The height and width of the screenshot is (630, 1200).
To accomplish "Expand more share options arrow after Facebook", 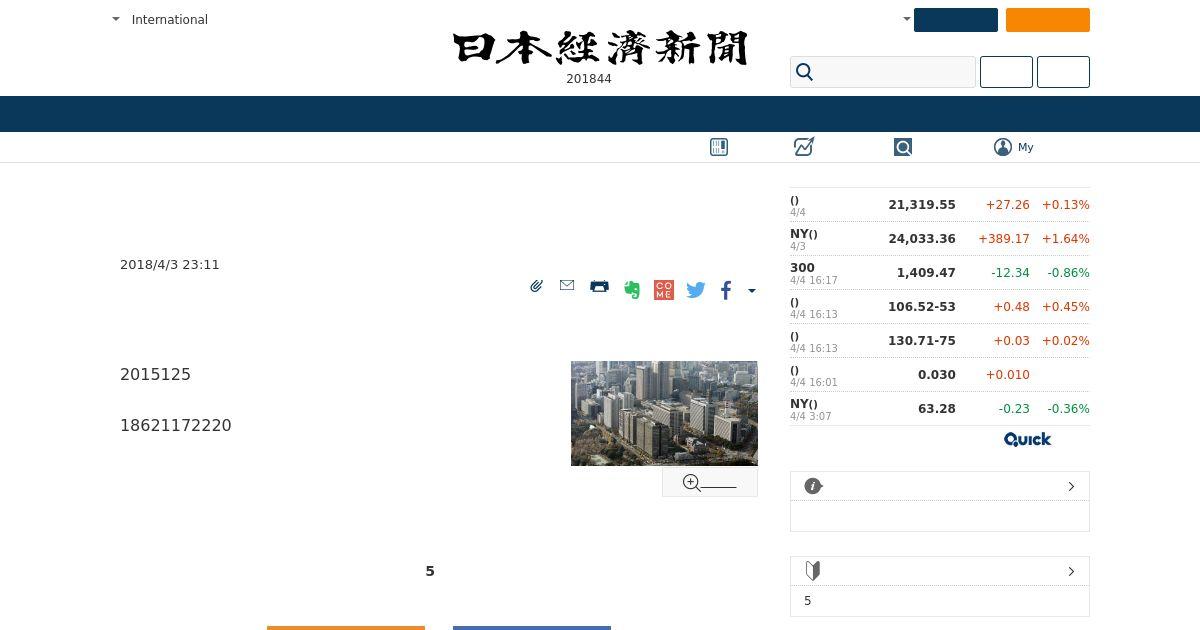I will (x=752, y=291).
